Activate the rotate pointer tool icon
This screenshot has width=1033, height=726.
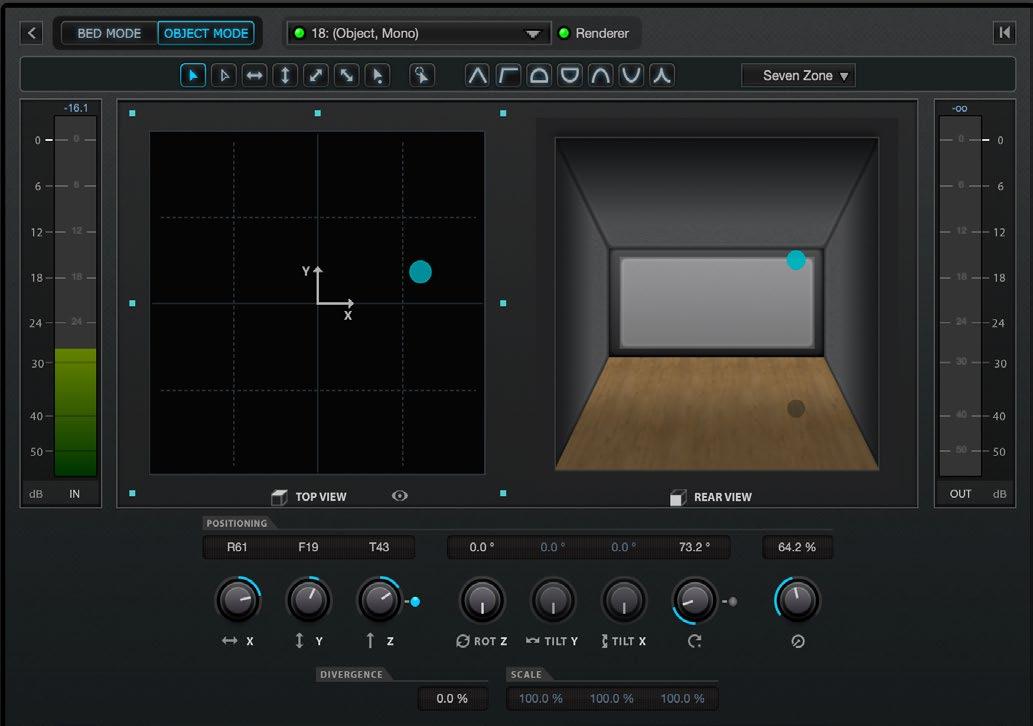(x=422, y=76)
